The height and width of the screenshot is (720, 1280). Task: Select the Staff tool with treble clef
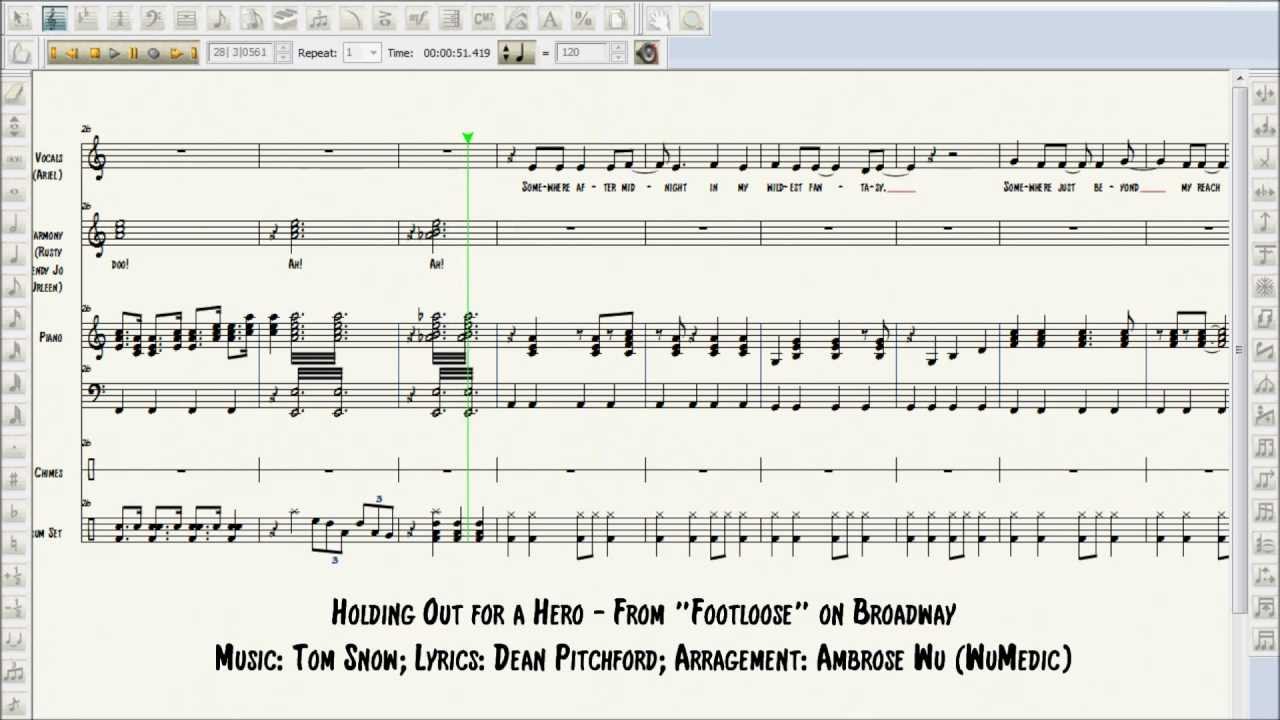point(55,19)
